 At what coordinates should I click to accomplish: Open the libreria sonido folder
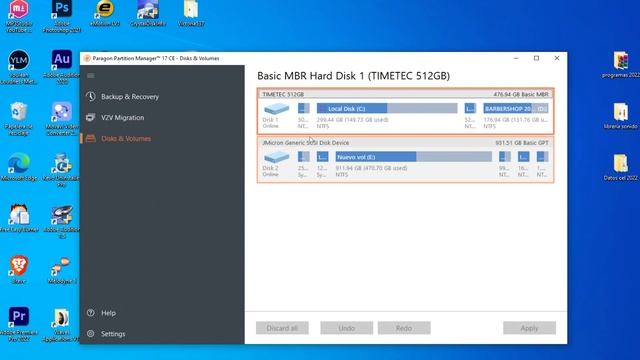point(620,116)
